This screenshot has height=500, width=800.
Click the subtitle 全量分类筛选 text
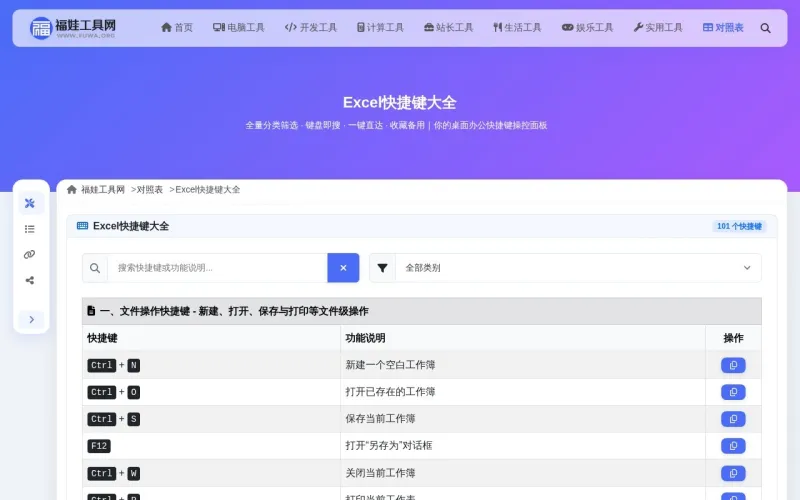click(x=271, y=126)
